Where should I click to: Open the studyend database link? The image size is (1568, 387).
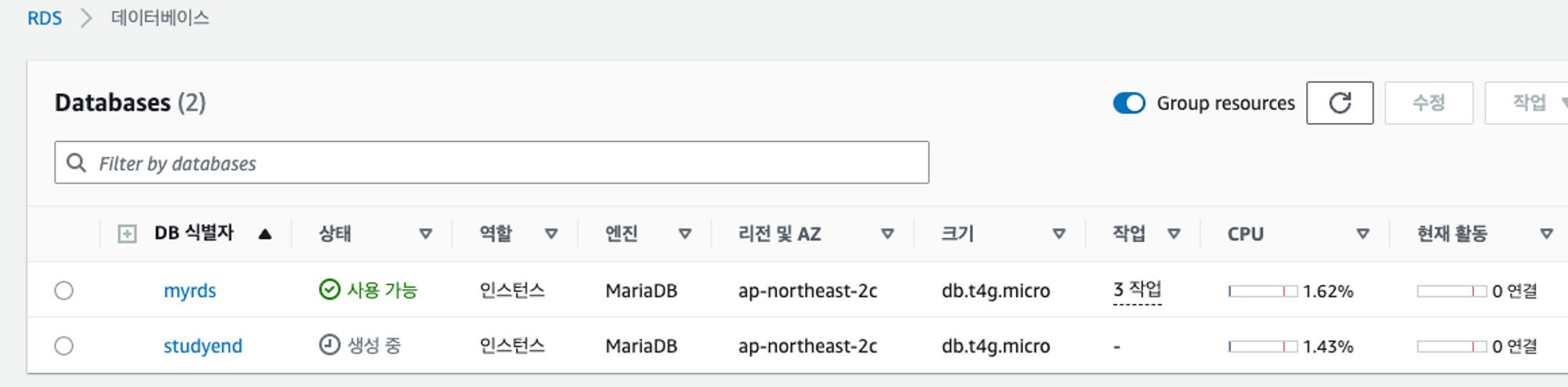pos(203,345)
